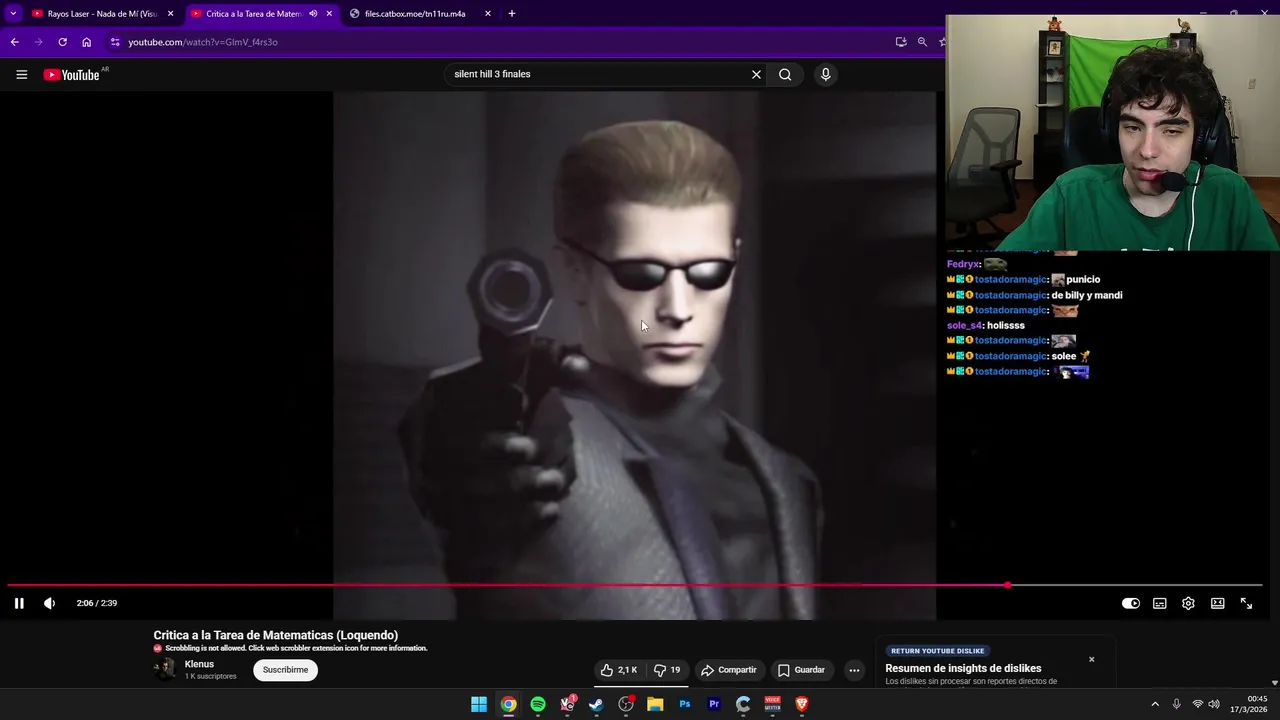Mute the tab via its speaker icon
This screenshot has width=1280, height=720.
click(x=313, y=14)
